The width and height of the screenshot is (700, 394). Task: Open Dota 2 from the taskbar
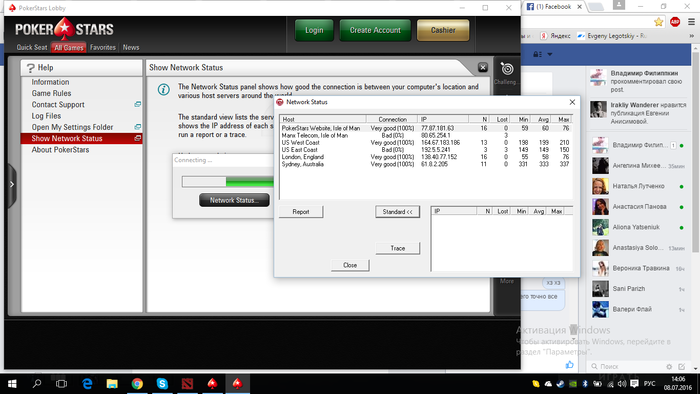[188, 383]
